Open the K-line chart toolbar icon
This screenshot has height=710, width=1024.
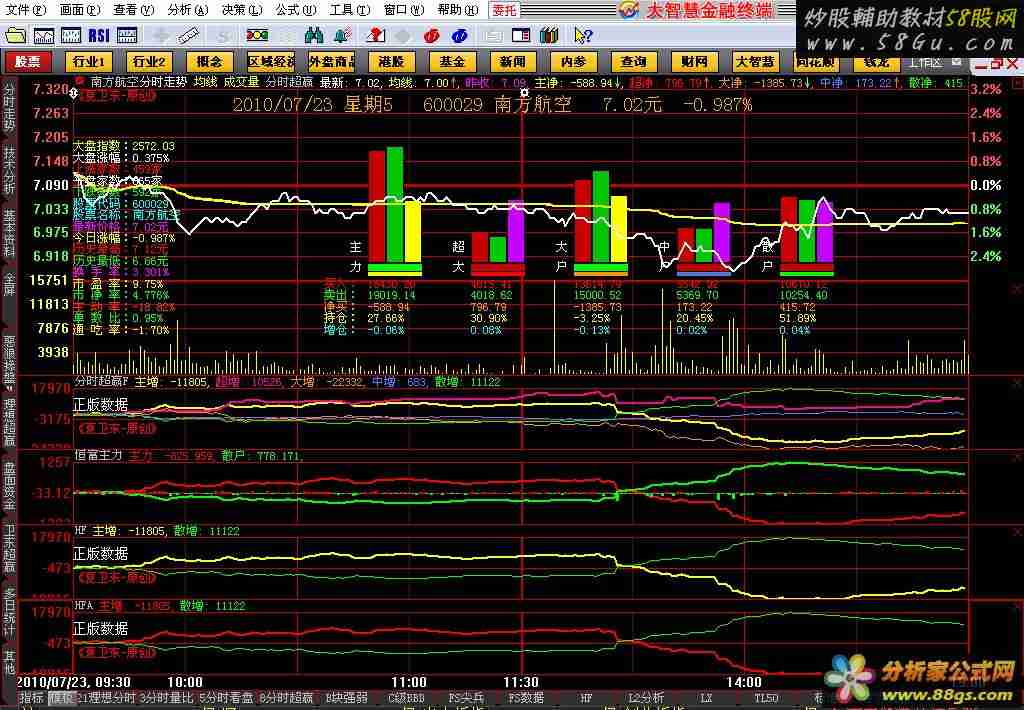(x=71, y=35)
